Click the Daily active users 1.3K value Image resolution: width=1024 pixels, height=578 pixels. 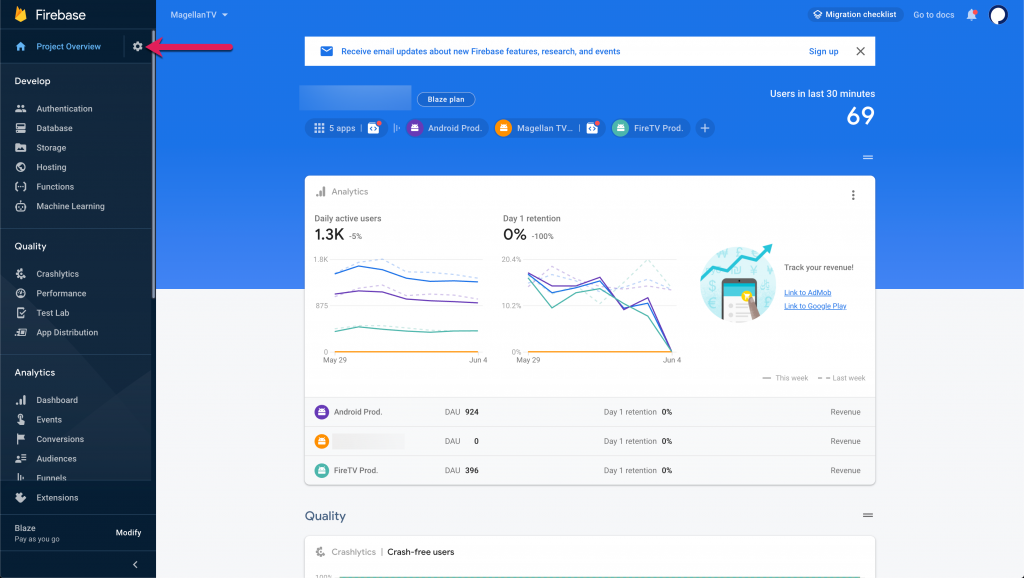tap(329, 234)
